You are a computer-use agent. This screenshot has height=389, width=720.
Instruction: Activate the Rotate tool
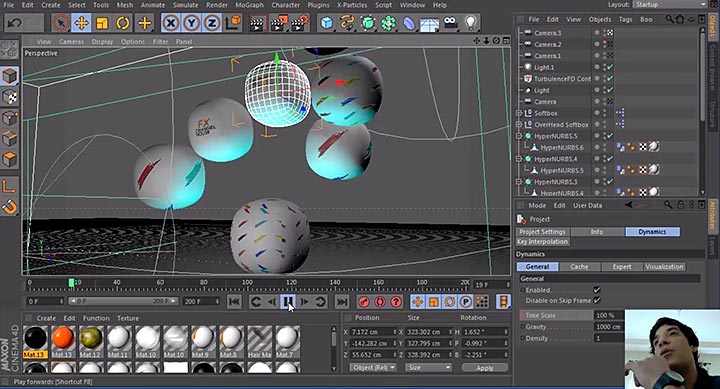click(x=123, y=23)
